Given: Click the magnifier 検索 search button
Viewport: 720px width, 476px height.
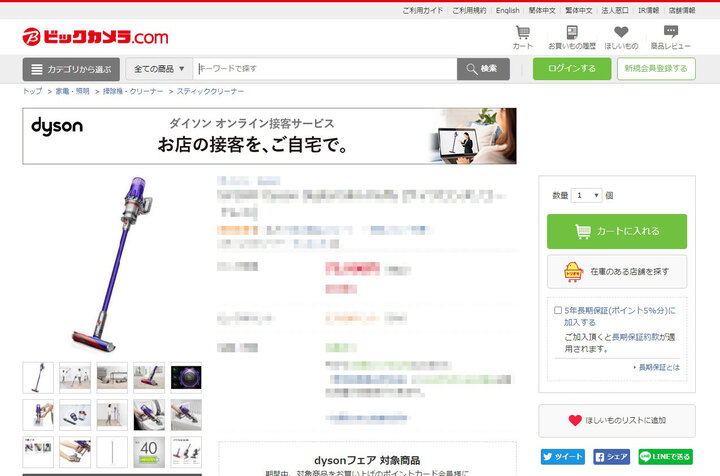Looking at the screenshot, I should pos(483,69).
